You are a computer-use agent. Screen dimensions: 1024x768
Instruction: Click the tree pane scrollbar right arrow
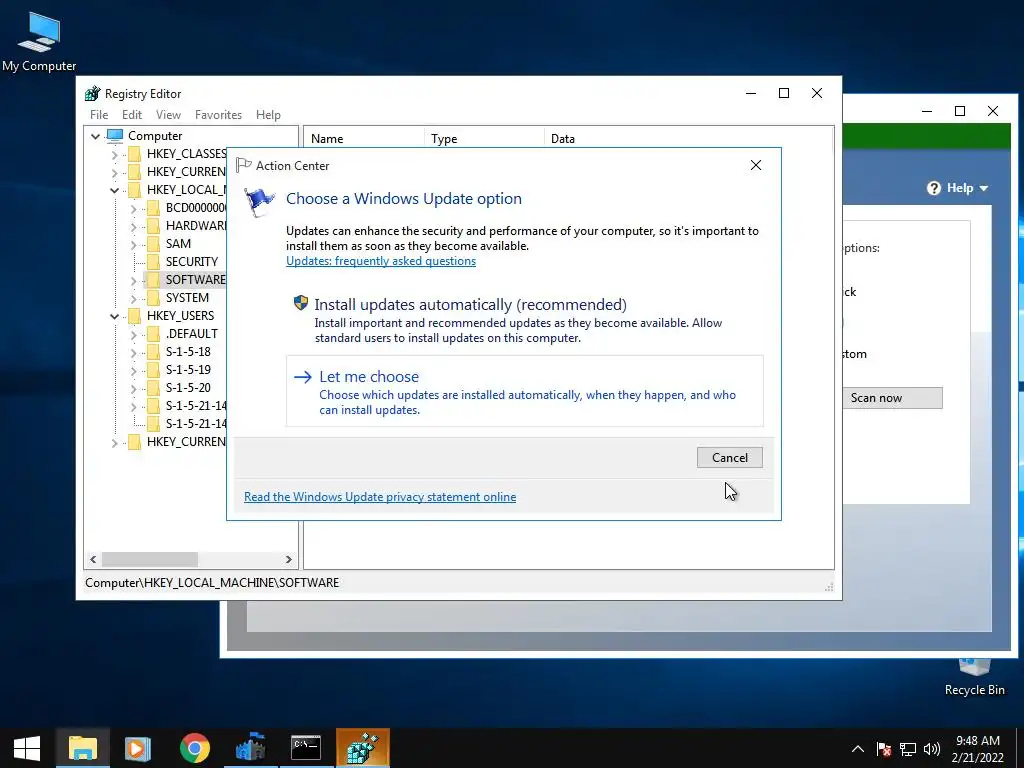[x=289, y=560]
